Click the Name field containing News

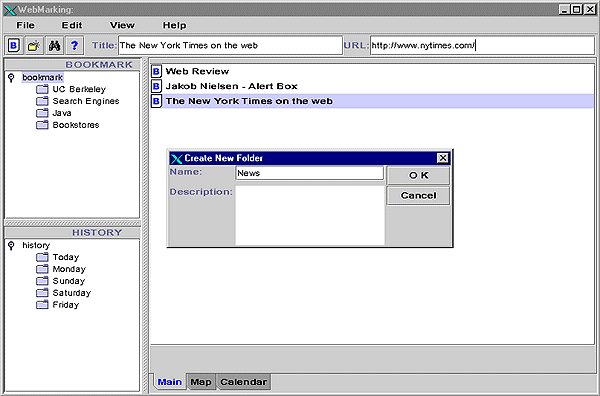[310, 173]
